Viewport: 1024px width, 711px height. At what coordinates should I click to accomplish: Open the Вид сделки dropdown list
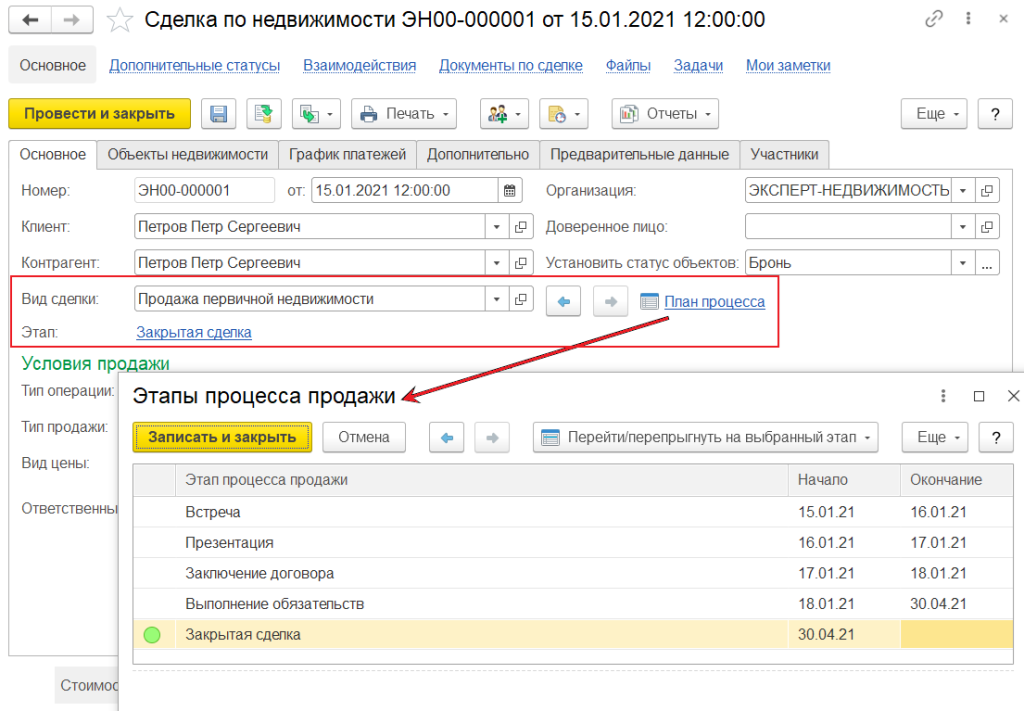pos(497,299)
